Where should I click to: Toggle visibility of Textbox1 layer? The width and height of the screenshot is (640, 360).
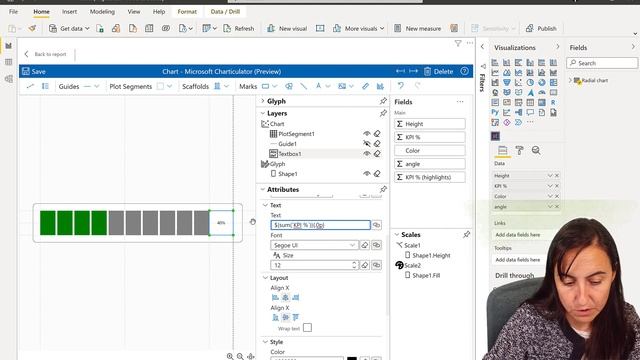click(x=367, y=154)
